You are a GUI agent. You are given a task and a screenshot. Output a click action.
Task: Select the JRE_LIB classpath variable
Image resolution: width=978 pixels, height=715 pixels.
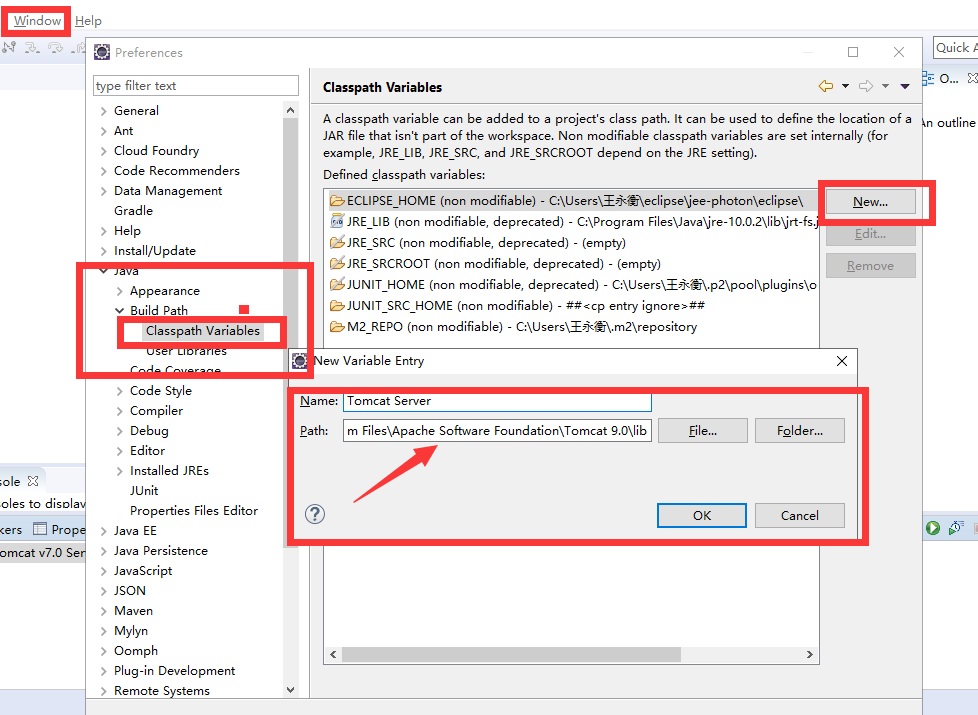pyautogui.click(x=572, y=222)
